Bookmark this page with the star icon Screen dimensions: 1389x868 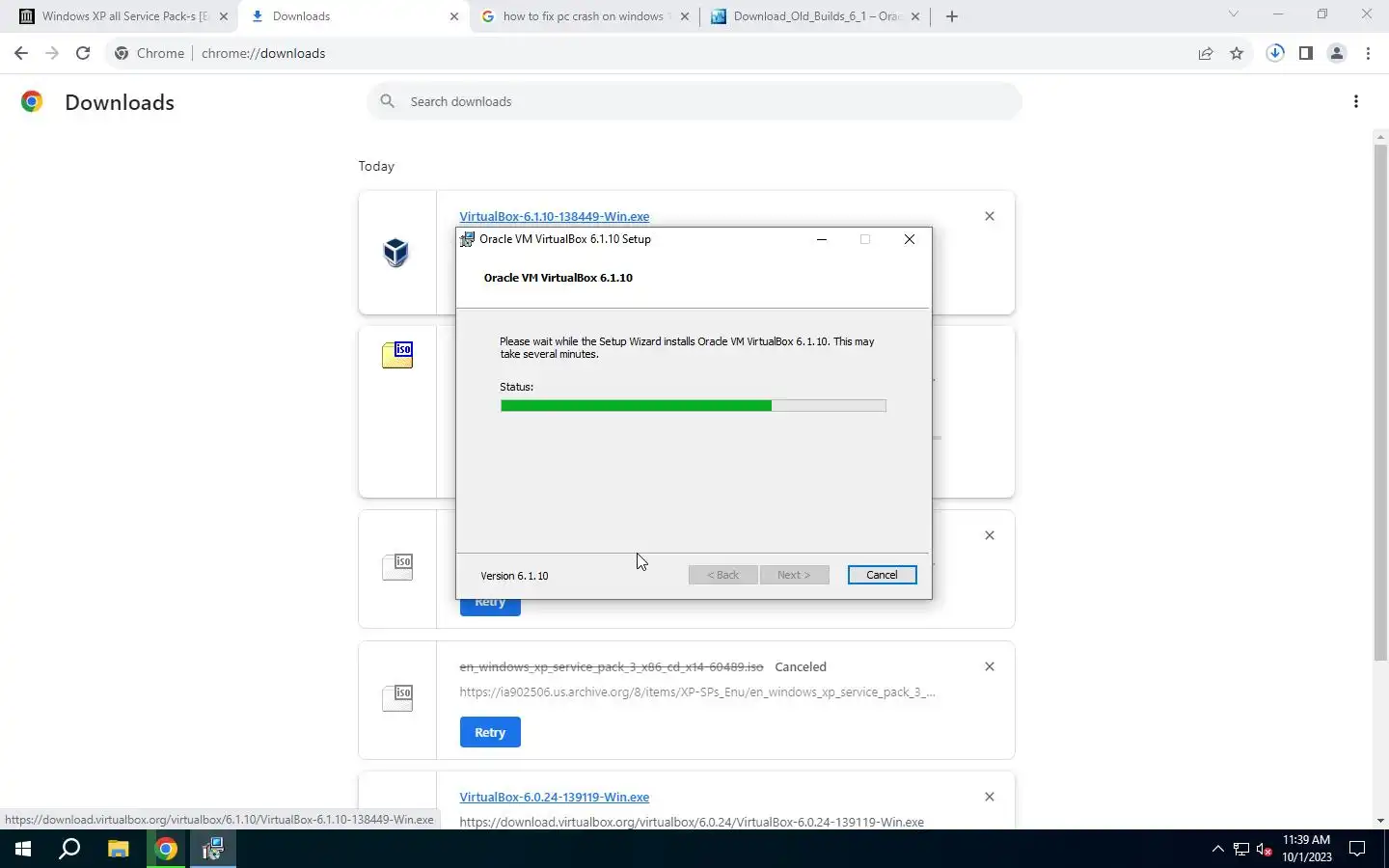point(1237,53)
